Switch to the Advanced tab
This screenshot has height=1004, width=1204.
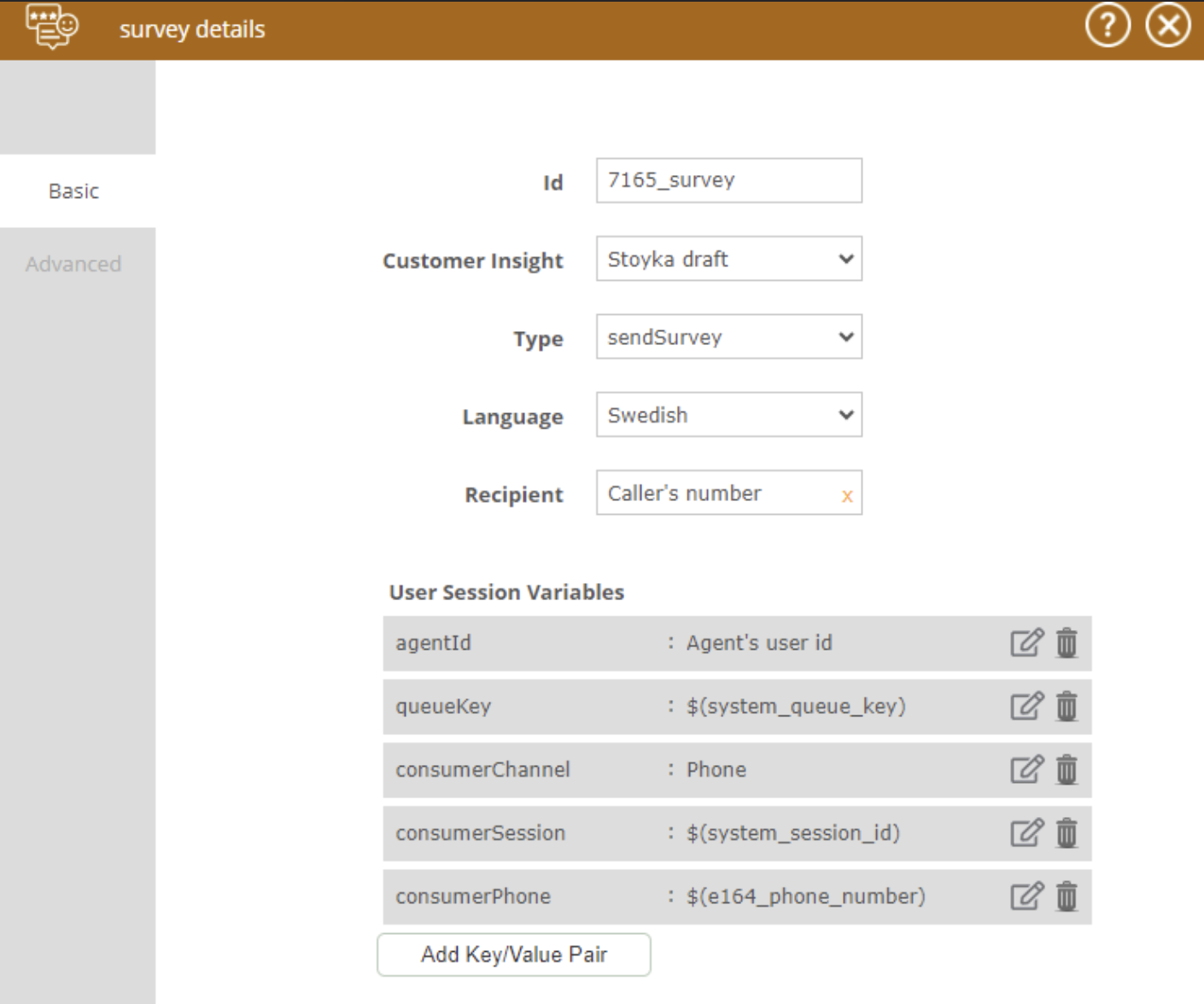(73, 264)
